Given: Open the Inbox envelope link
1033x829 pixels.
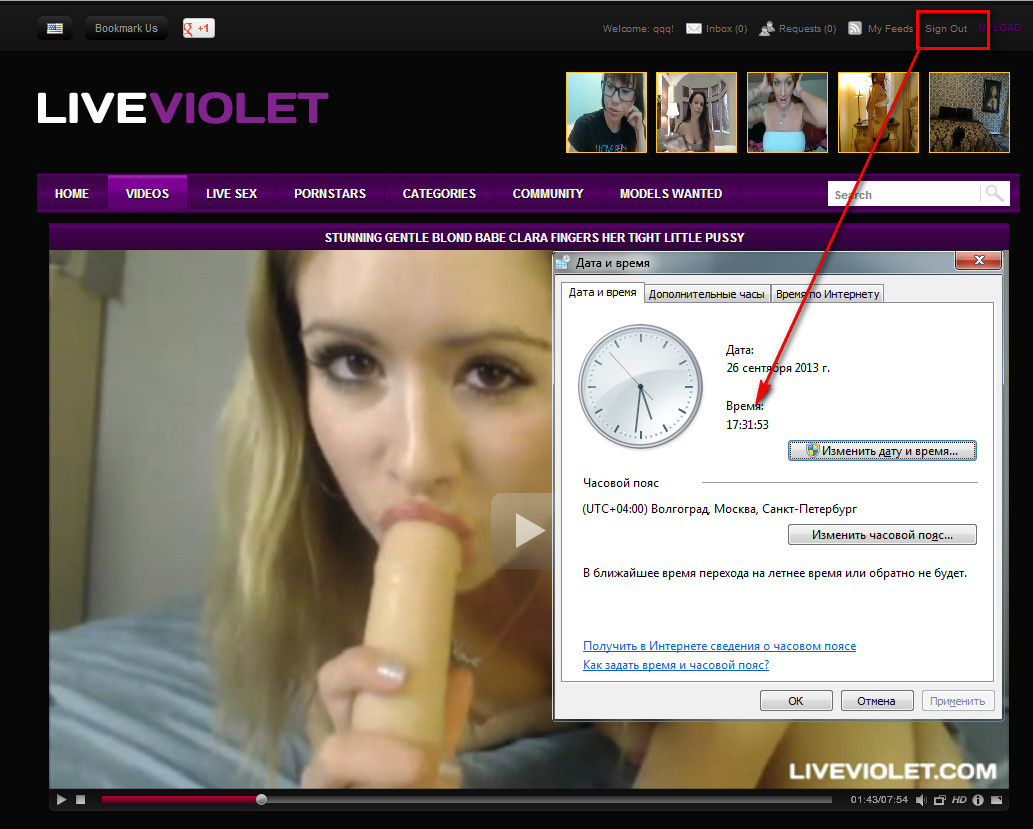Looking at the screenshot, I should point(716,29).
